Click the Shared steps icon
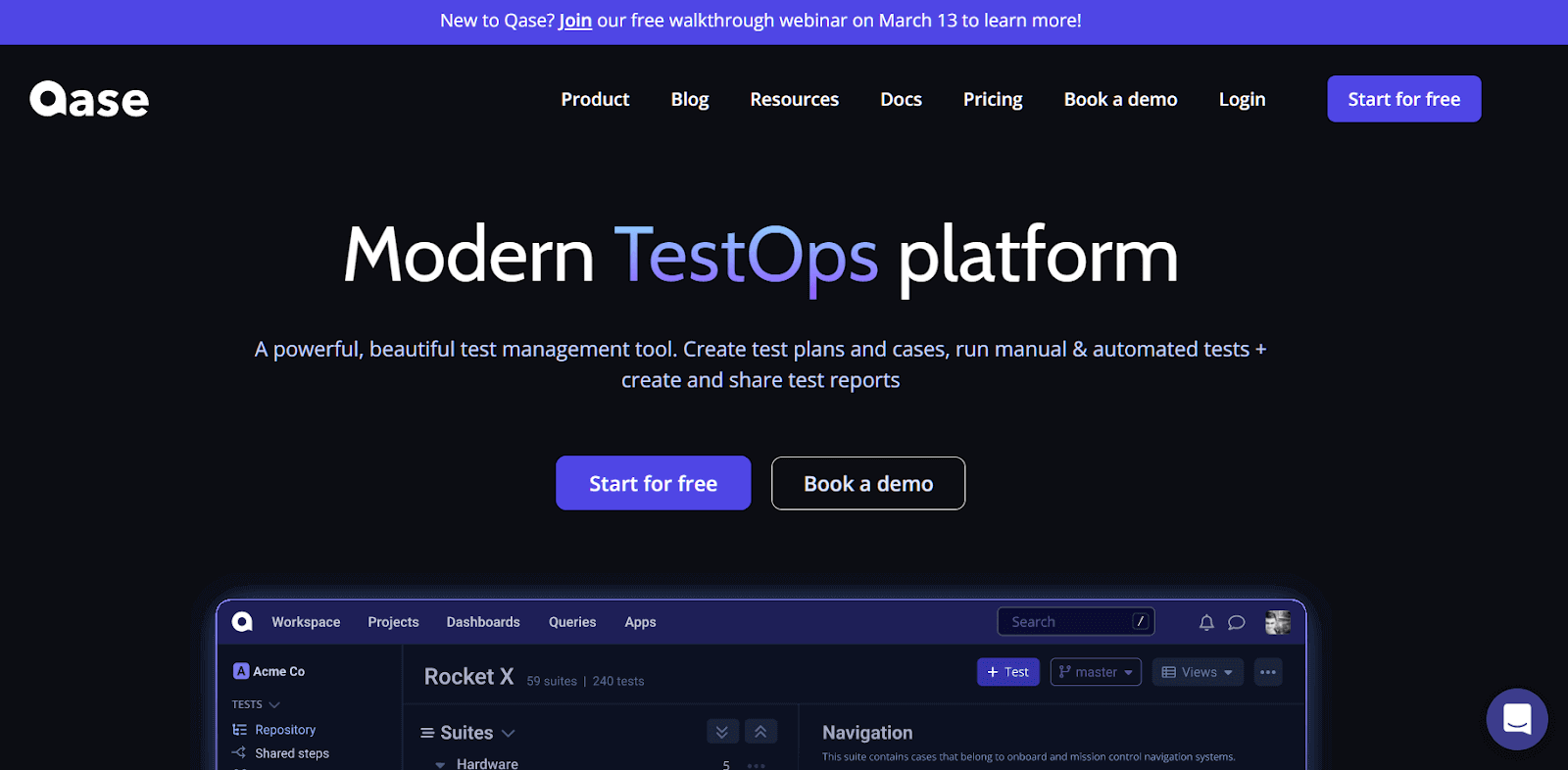Image resolution: width=1568 pixels, height=770 pixels. coord(239,752)
